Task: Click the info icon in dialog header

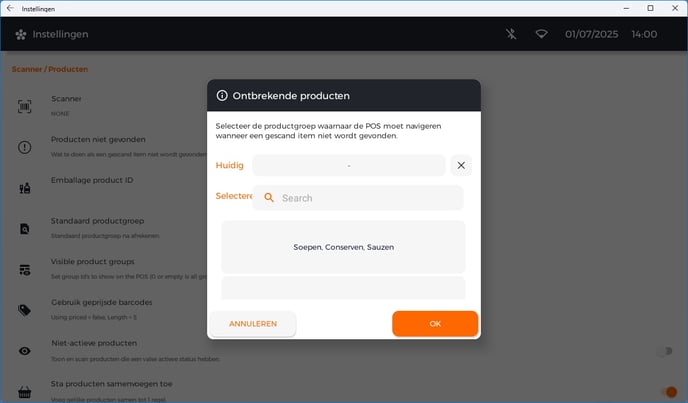Action: click(222, 95)
